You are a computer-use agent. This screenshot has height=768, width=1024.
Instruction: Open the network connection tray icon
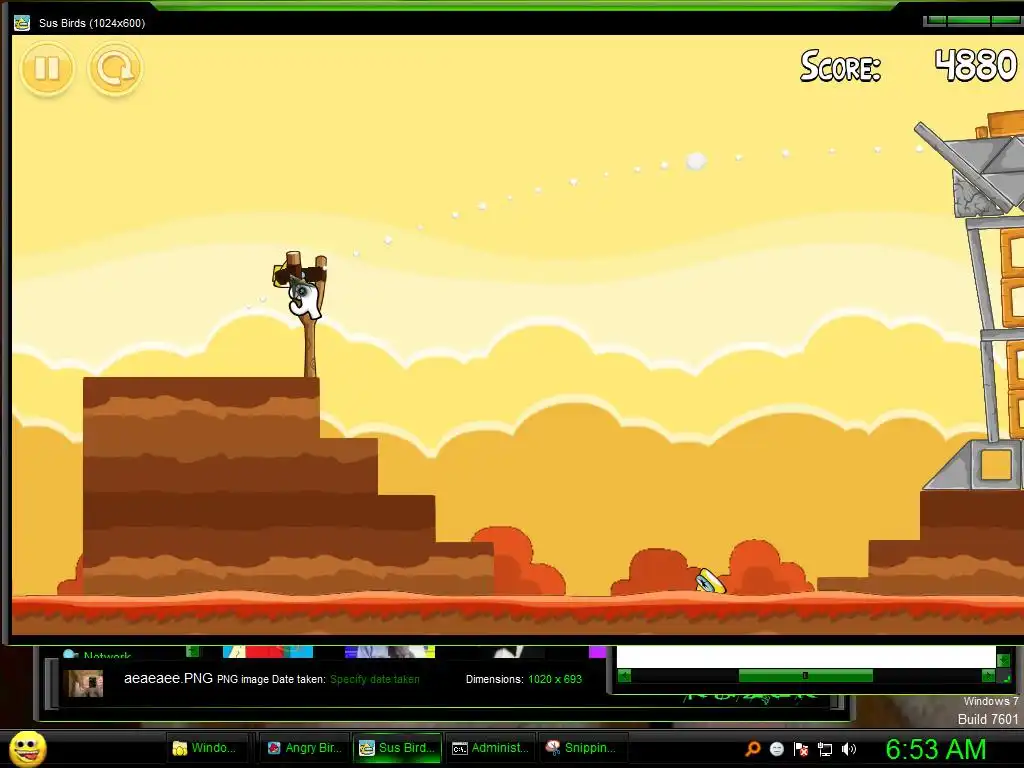[x=825, y=750]
